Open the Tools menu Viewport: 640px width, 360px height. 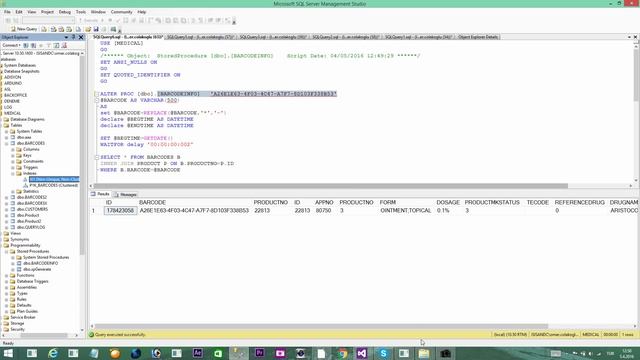point(81,12)
